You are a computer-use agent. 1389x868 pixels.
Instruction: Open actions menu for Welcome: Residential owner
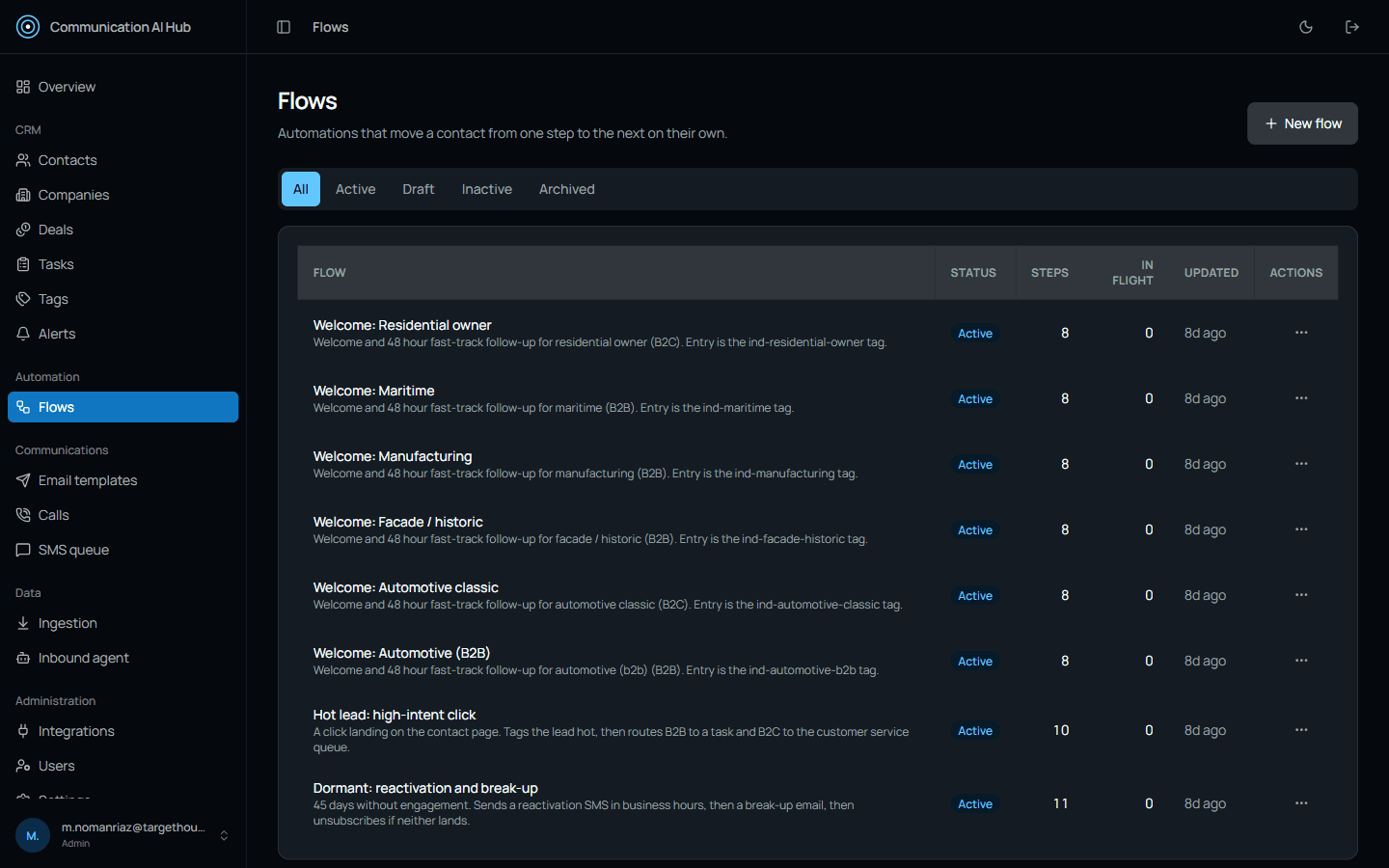click(x=1301, y=333)
